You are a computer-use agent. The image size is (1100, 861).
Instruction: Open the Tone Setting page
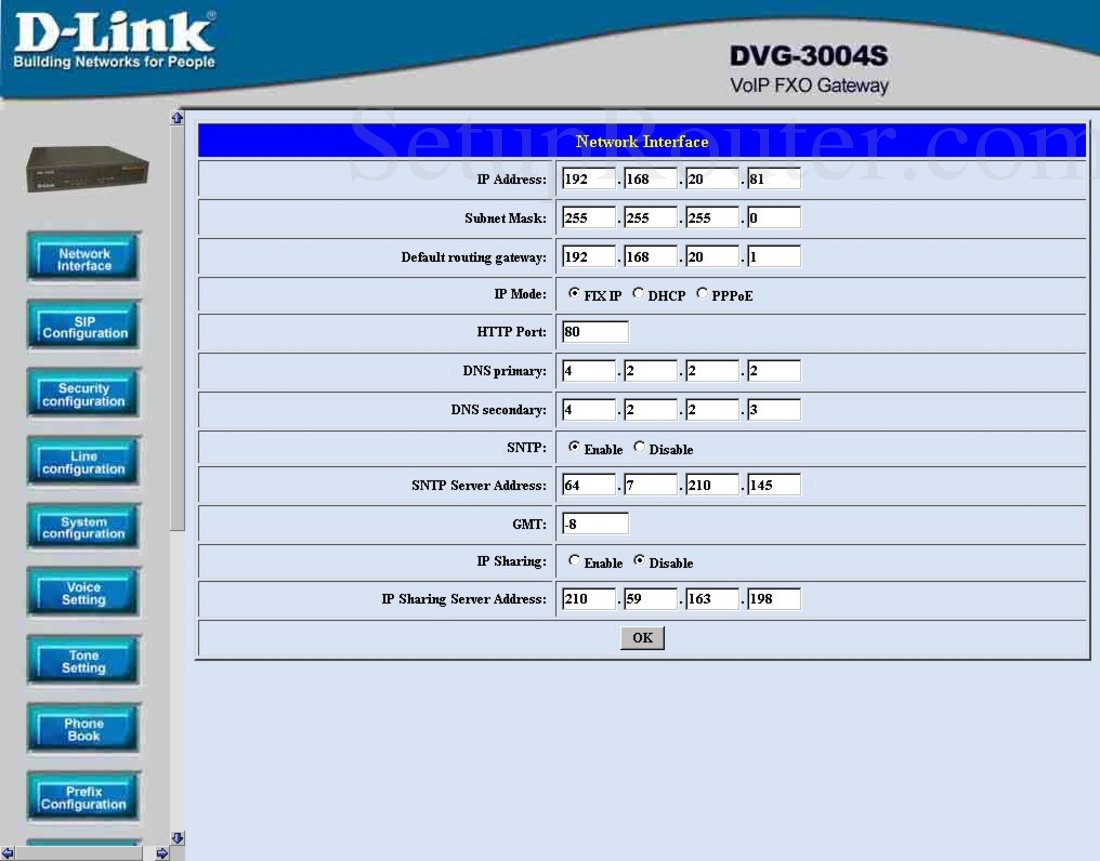[x=83, y=660]
